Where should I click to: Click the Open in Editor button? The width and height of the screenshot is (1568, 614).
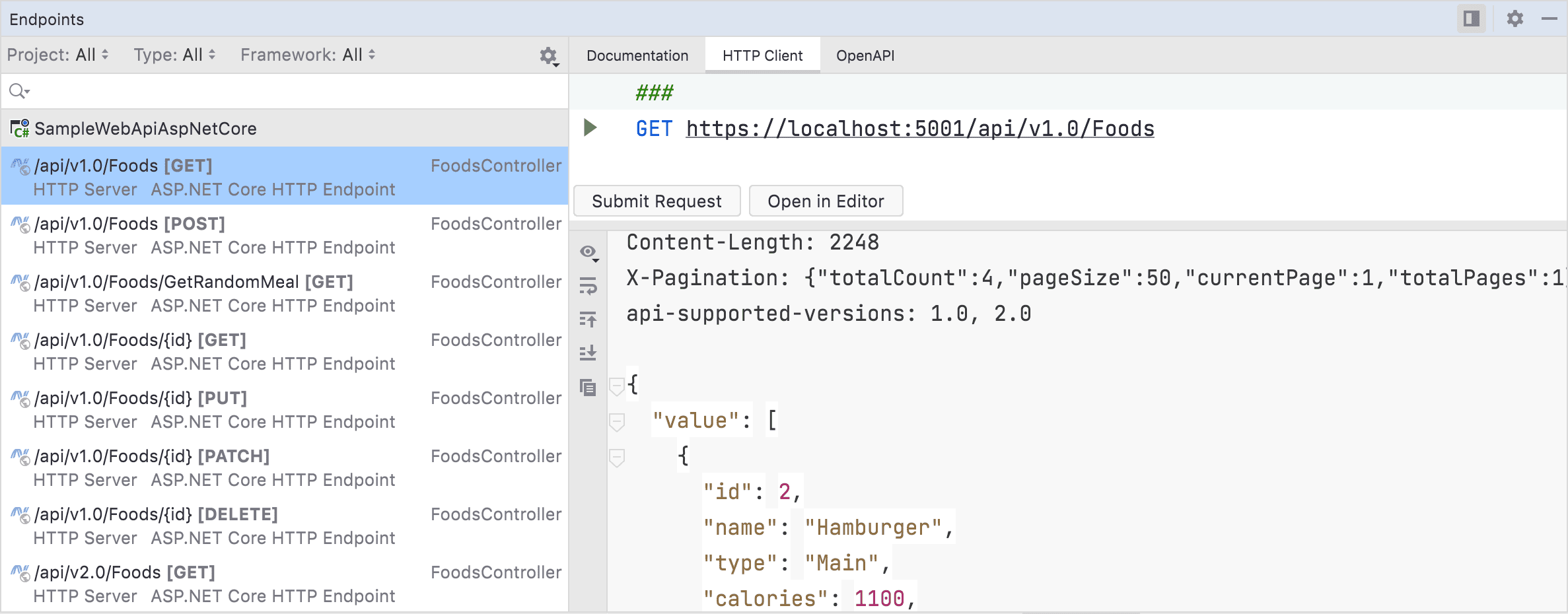point(826,201)
